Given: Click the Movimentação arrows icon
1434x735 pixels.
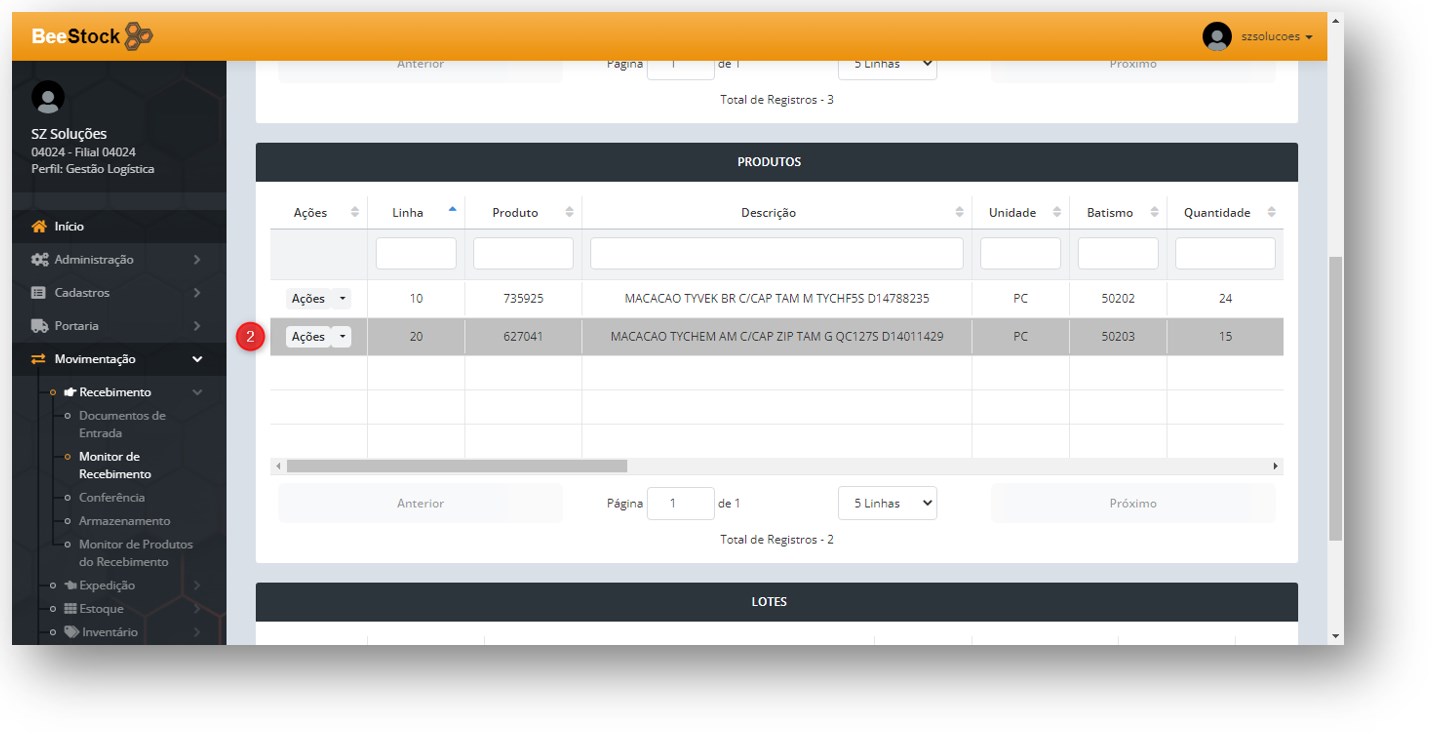Looking at the screenshot, I should point(40,359).
